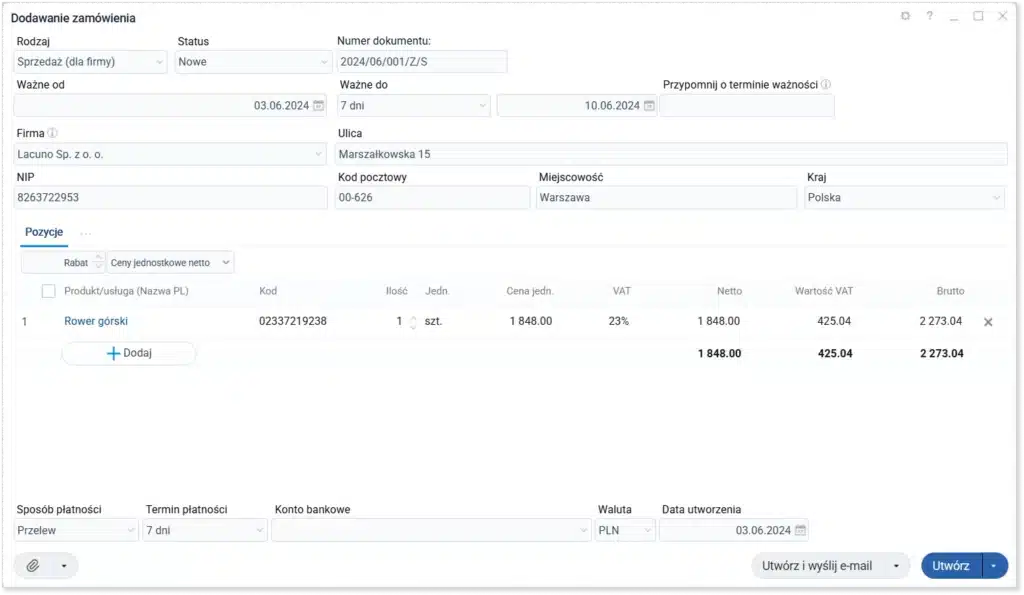This screenshot has height=595, width=1024.
Task: Open calendar picker for Ważne do date
Action: click(649, 106)
